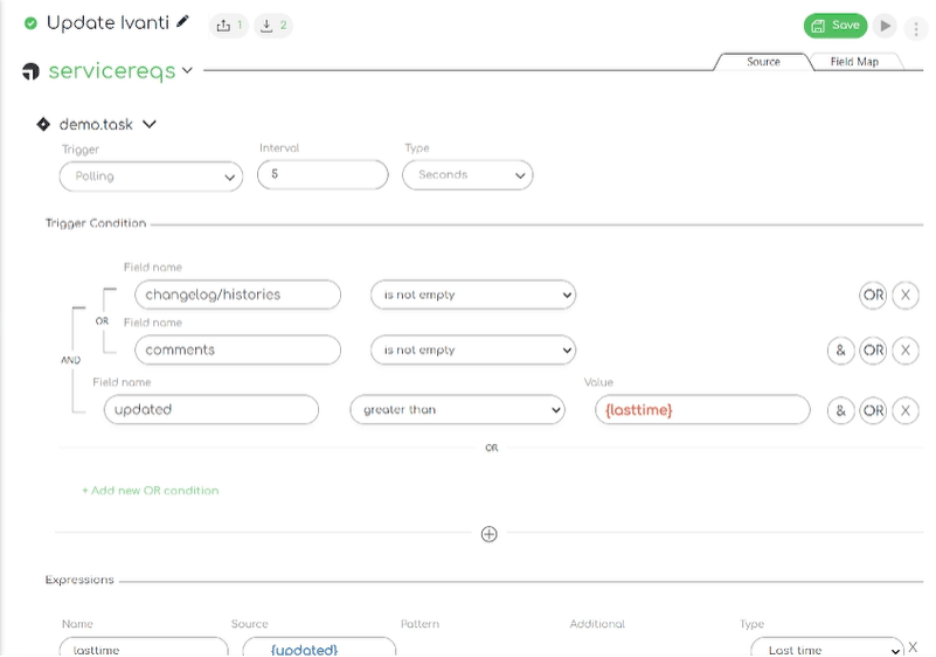Screen dimensions: 936x657
Task: Click the updated field name input
Action: (x=211, y=409)
